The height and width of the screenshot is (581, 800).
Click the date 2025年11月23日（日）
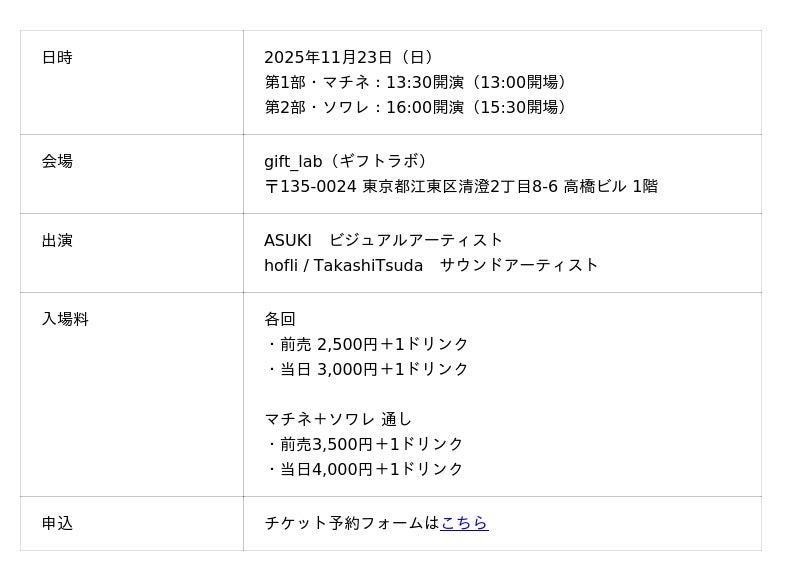point(348,58)
